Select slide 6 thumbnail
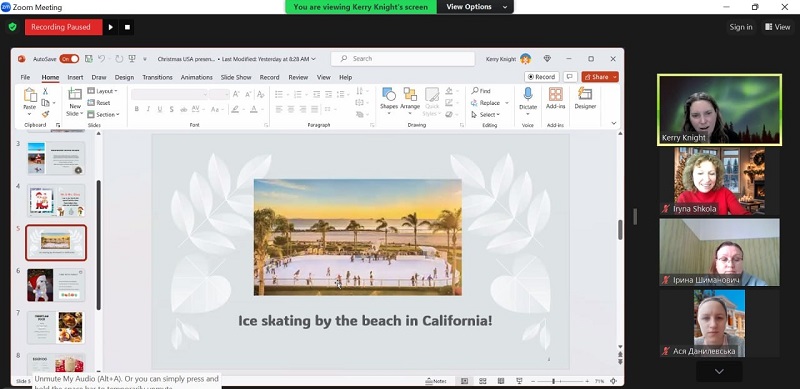Screen dimensions: 800x389 56,285
